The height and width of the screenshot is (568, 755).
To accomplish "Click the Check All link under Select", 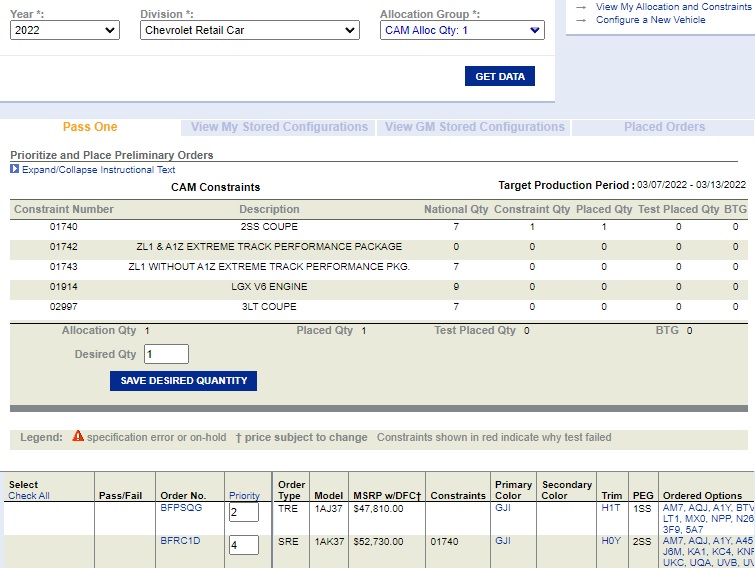I will [28, 496].
